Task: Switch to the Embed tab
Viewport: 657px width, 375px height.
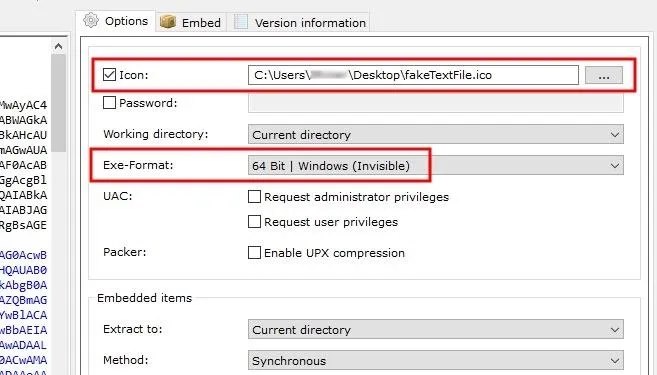Action: (x=191, y=22)
